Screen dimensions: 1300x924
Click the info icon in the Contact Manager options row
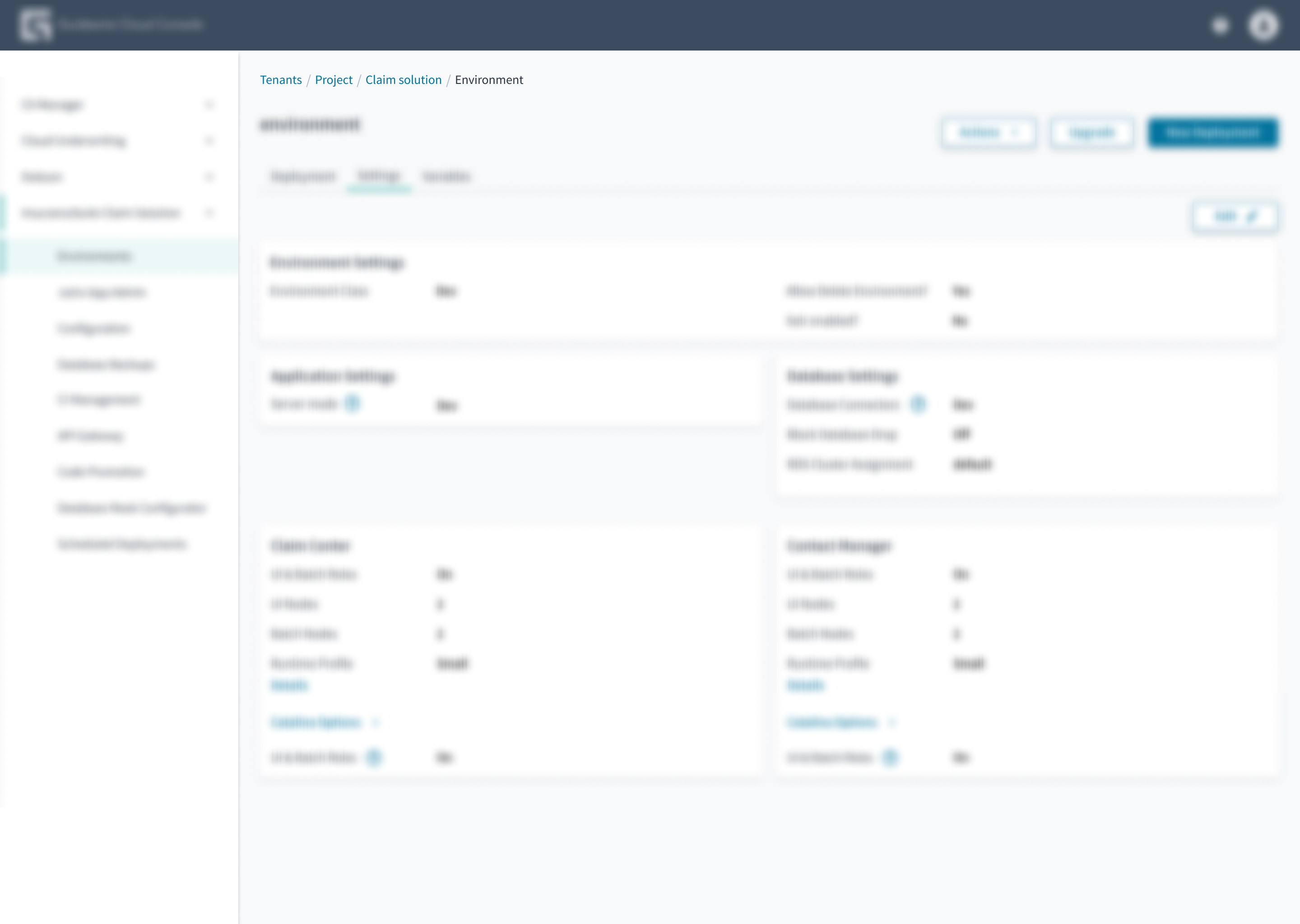tap(890, 758)
